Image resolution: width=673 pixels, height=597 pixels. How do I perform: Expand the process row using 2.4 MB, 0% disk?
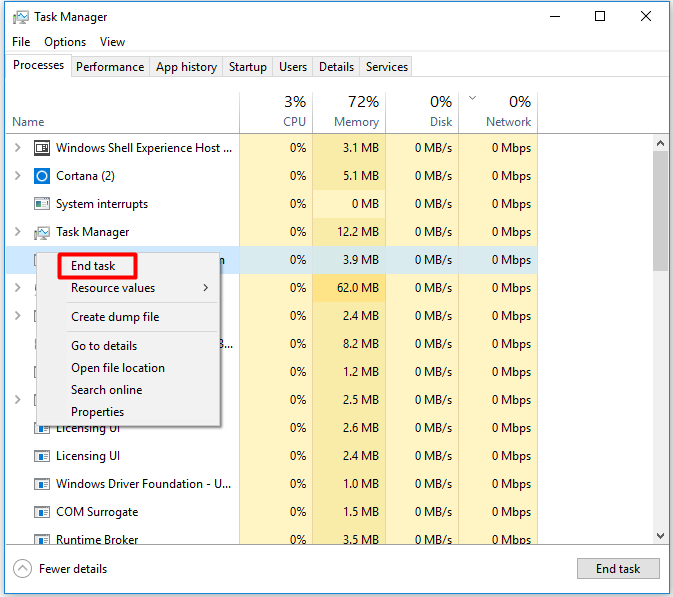click(x=18, y=315)
